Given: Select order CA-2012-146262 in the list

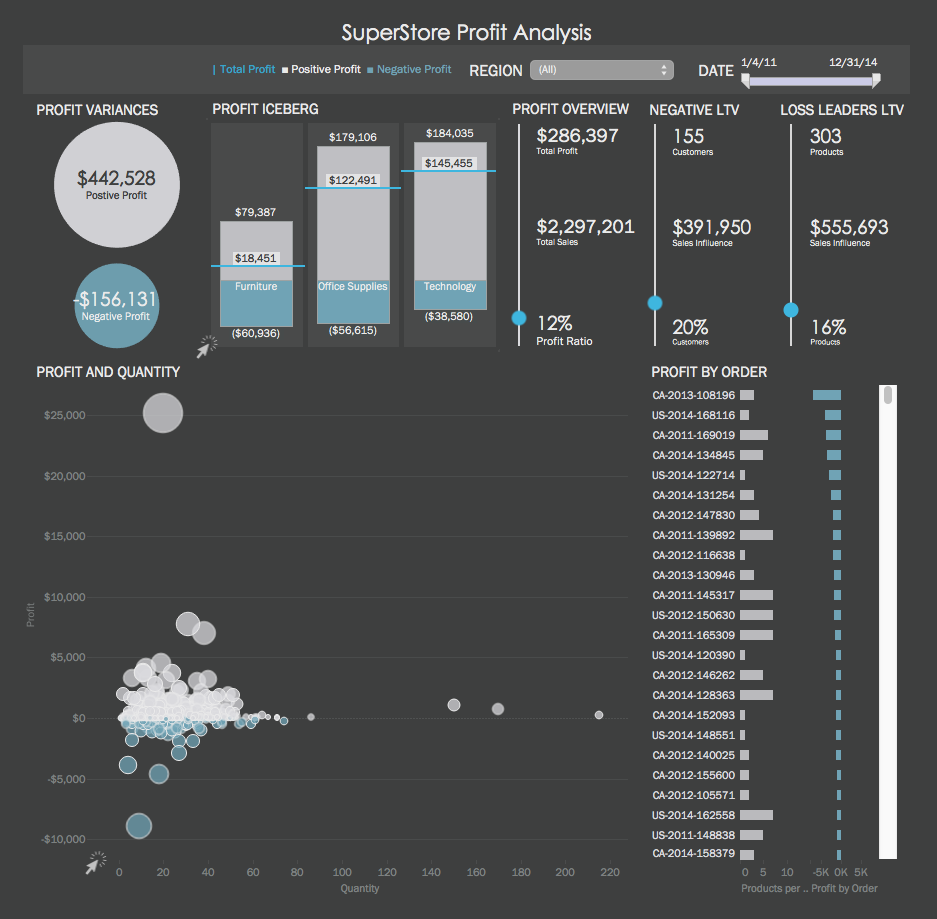Looking at the screenshot, I should tap(693, 675).
